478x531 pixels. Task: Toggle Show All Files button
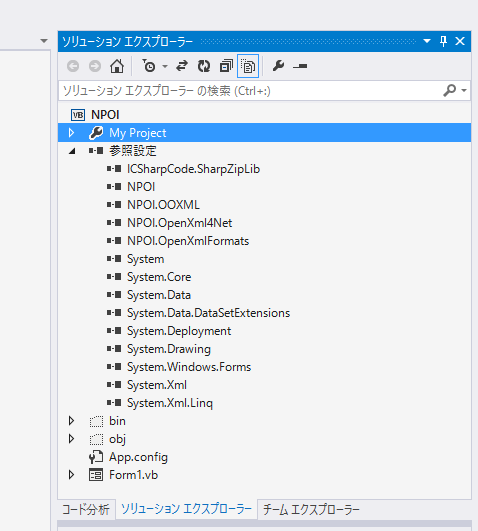pos(248,66)
